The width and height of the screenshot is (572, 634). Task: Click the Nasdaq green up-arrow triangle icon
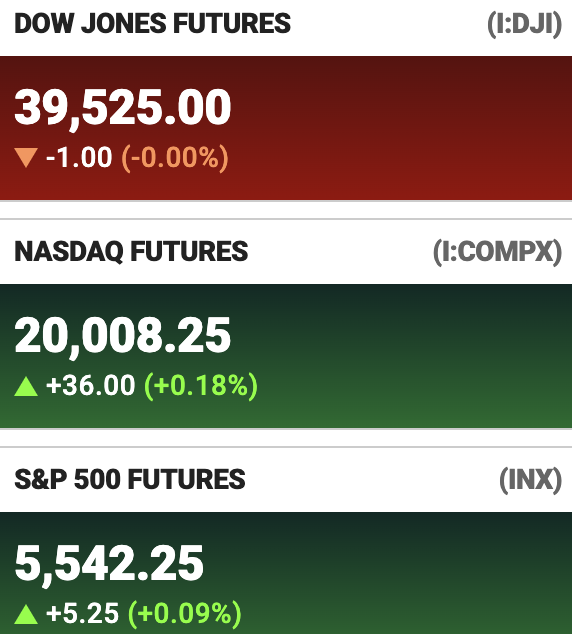(26, 386)
